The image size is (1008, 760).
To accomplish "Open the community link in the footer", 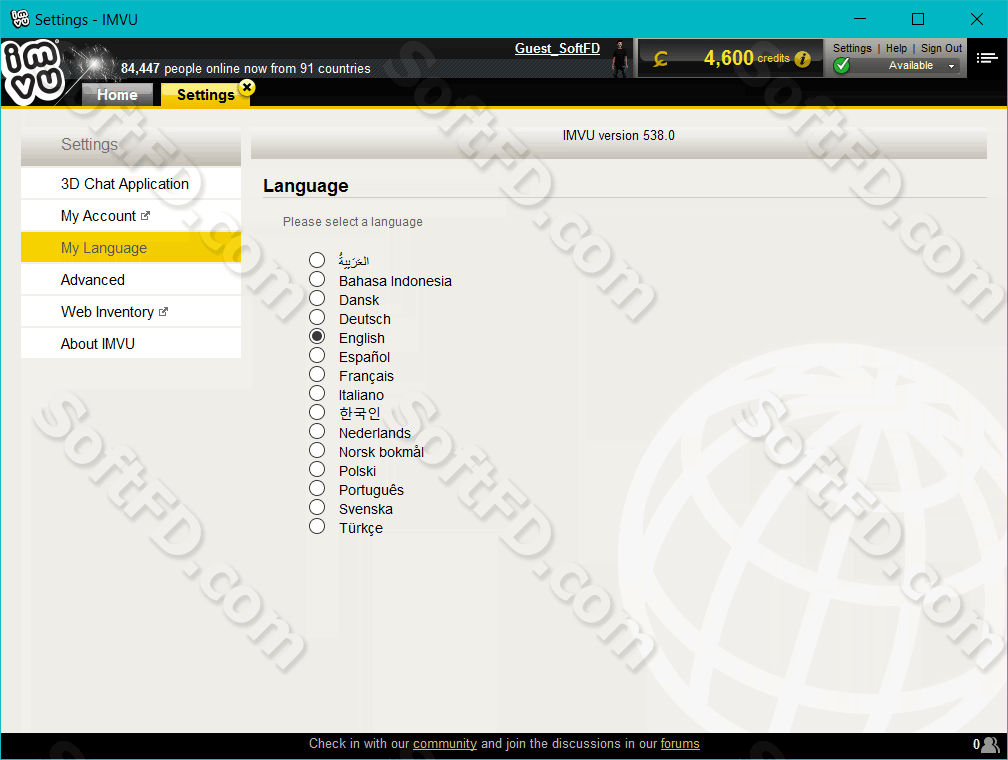I will 445,744.
